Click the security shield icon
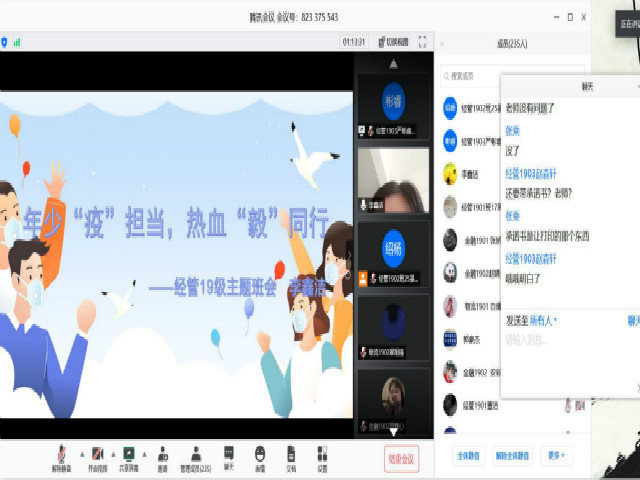 (4, 42)
